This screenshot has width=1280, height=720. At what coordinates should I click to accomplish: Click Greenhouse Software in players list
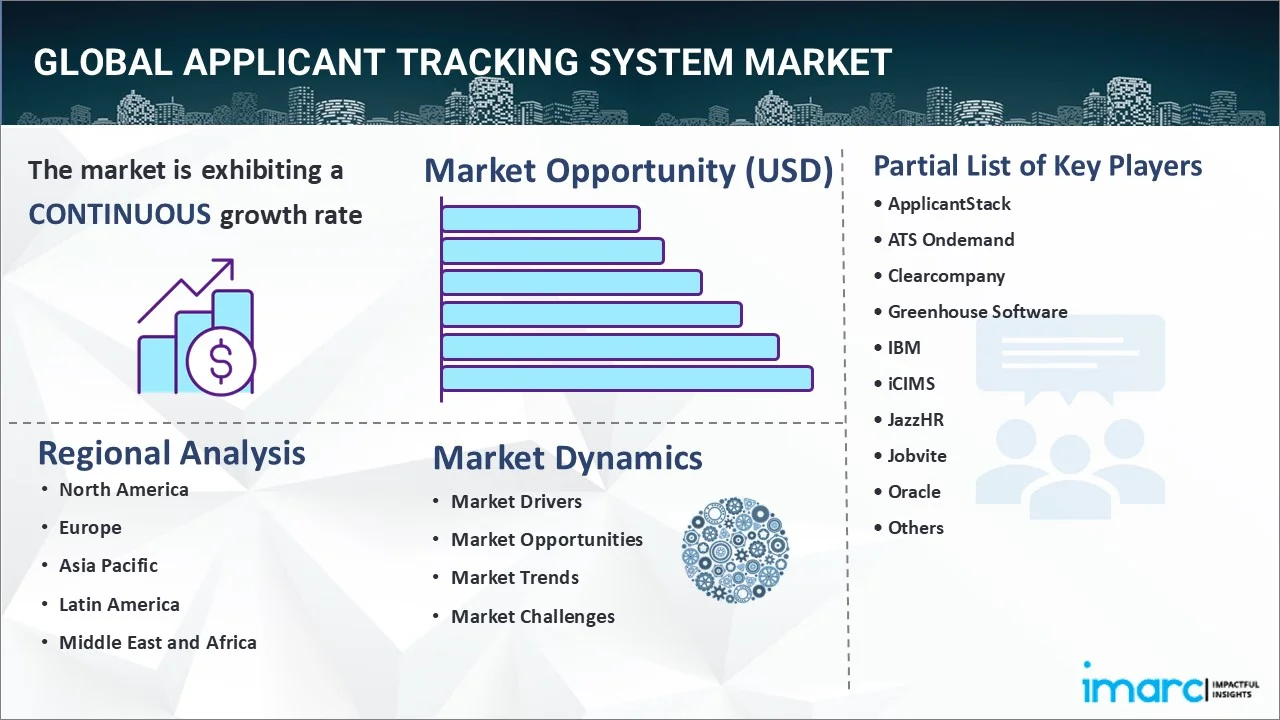(977, 312)
